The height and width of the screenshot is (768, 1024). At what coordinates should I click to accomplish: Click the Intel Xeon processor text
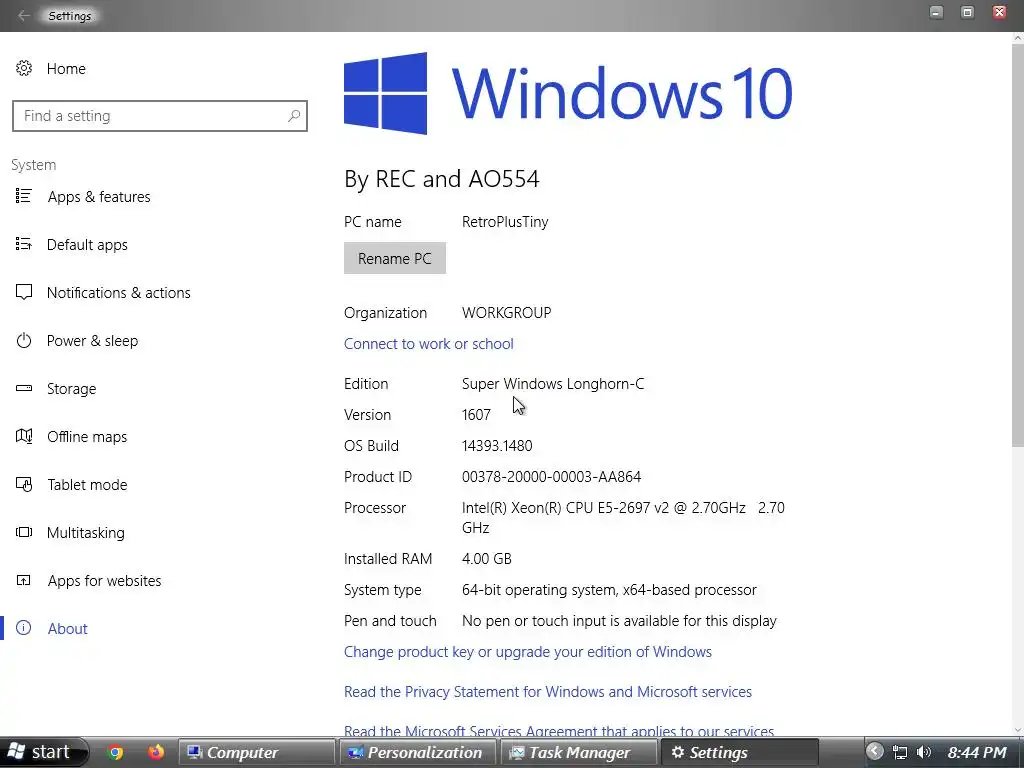(x=623, y=517)
